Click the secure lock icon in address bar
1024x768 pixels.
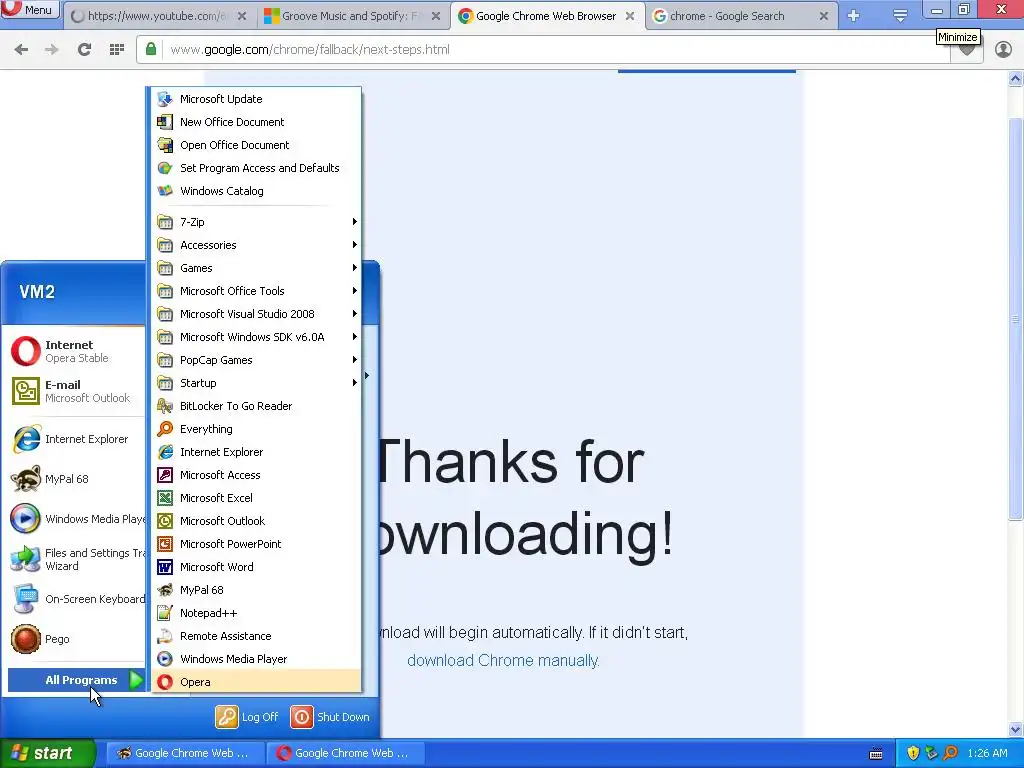pos(151,49)
